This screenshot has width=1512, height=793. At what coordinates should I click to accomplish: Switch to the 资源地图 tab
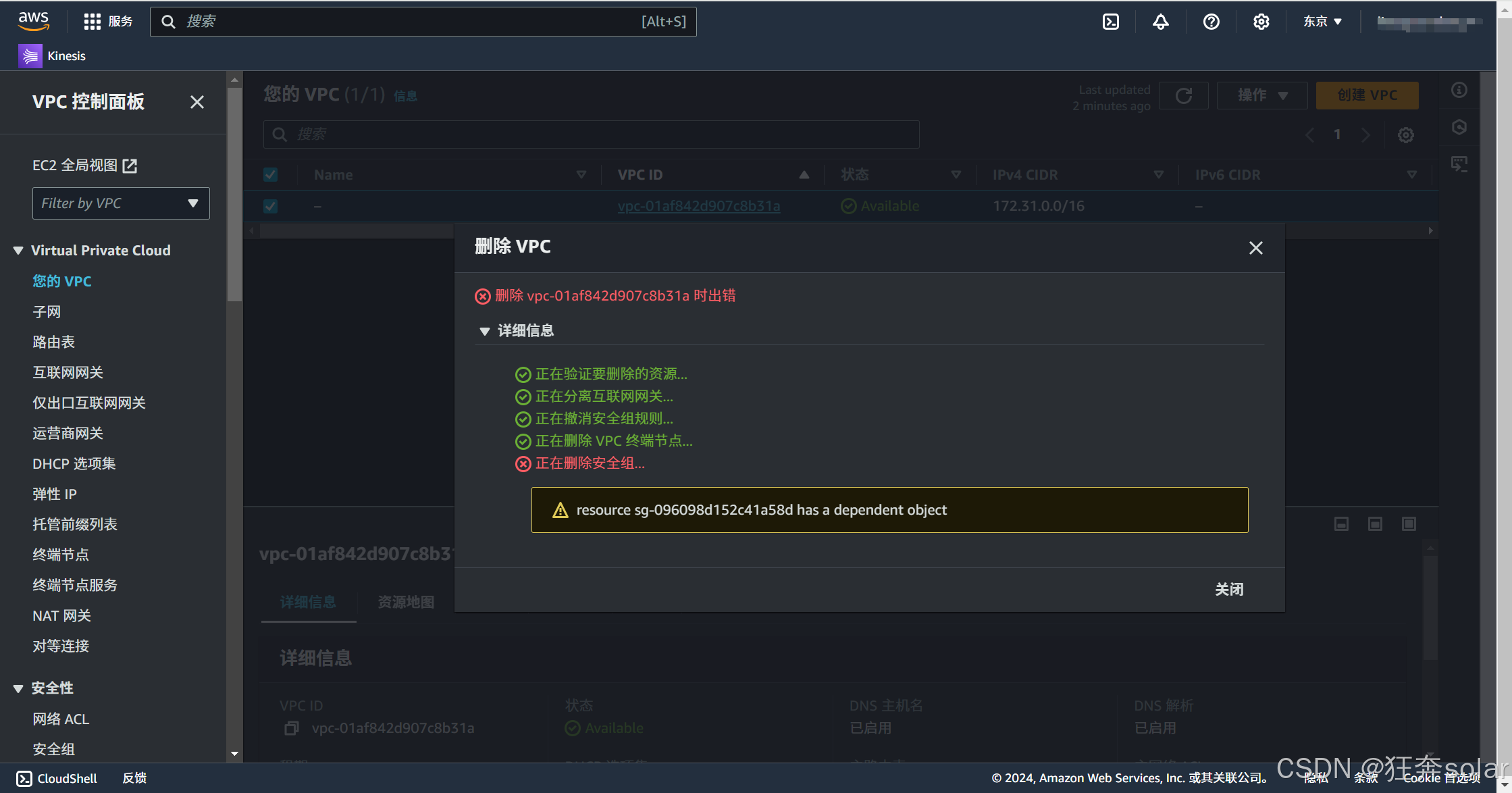pyautogui.click(x=406, y=602)
